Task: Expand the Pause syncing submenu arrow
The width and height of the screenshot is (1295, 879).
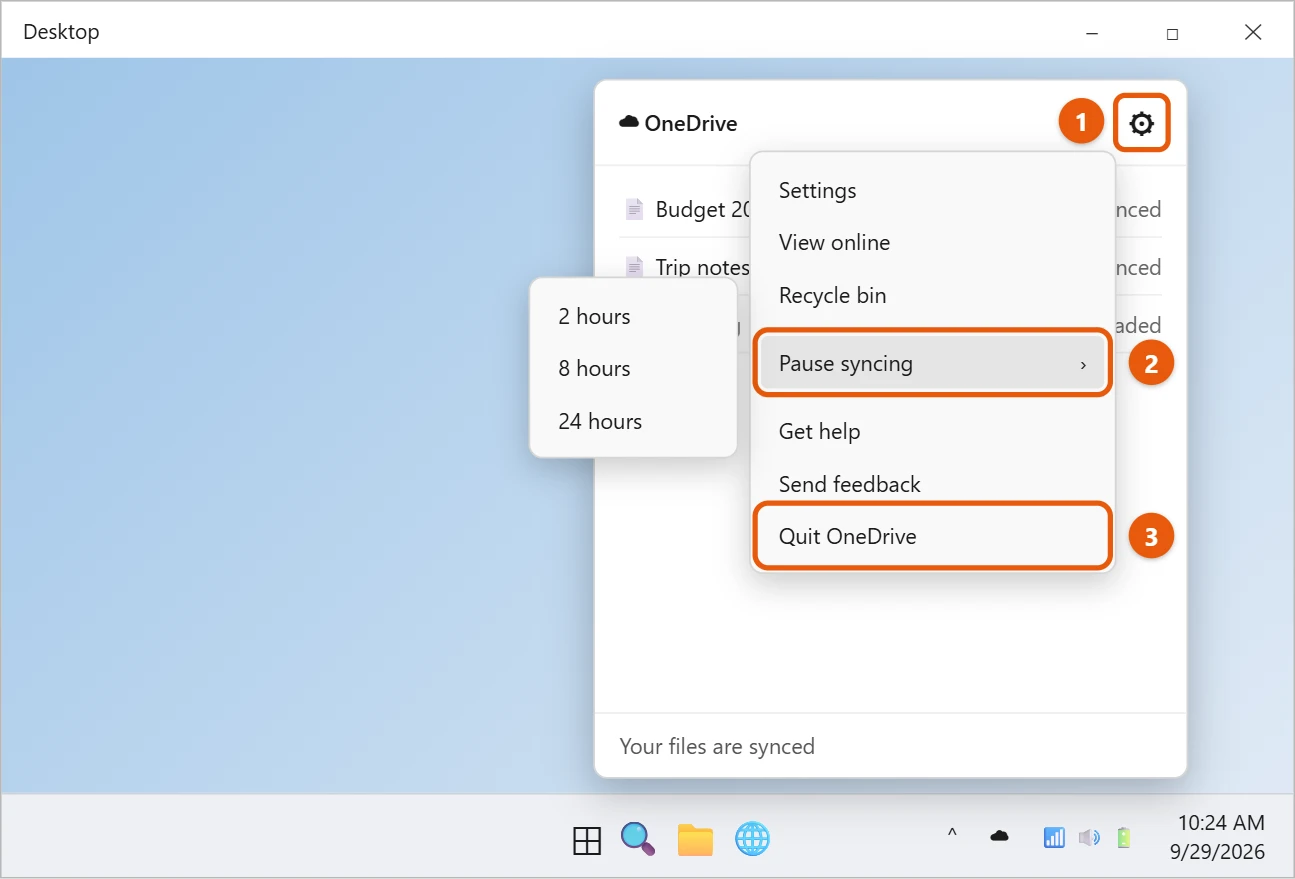Action: coord(1083,365)
